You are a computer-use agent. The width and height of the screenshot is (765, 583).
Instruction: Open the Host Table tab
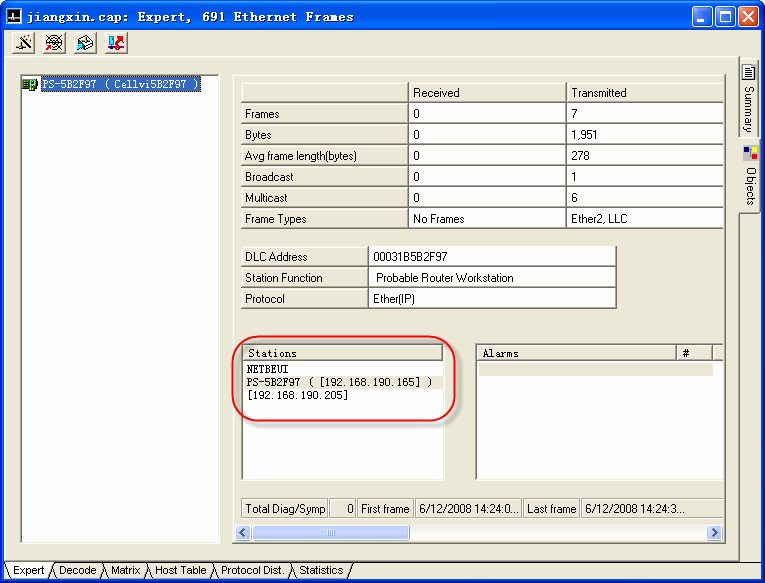point(180,570)
